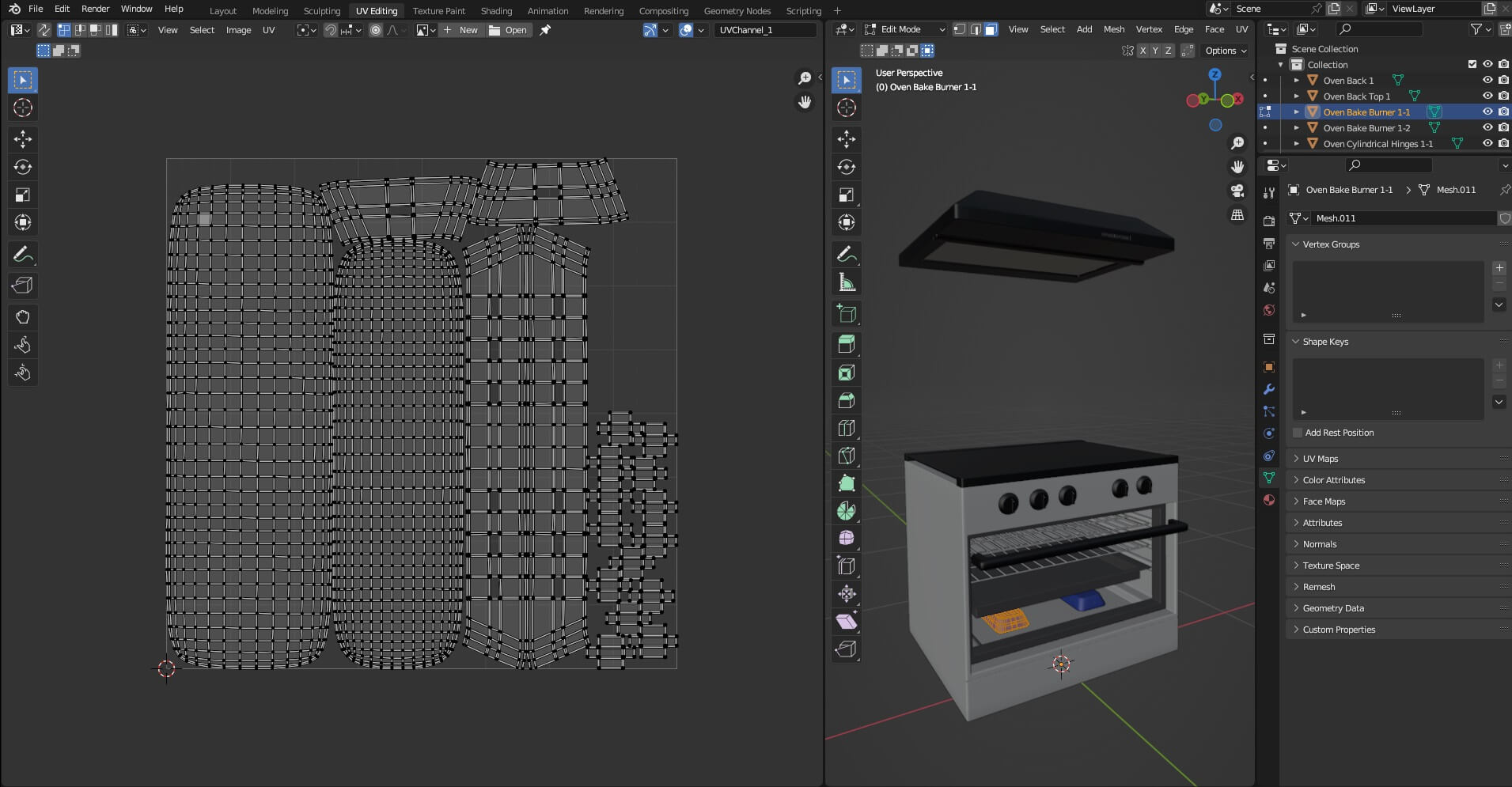Toggle camera view in the 3D viewport

tap(1237, 191)
